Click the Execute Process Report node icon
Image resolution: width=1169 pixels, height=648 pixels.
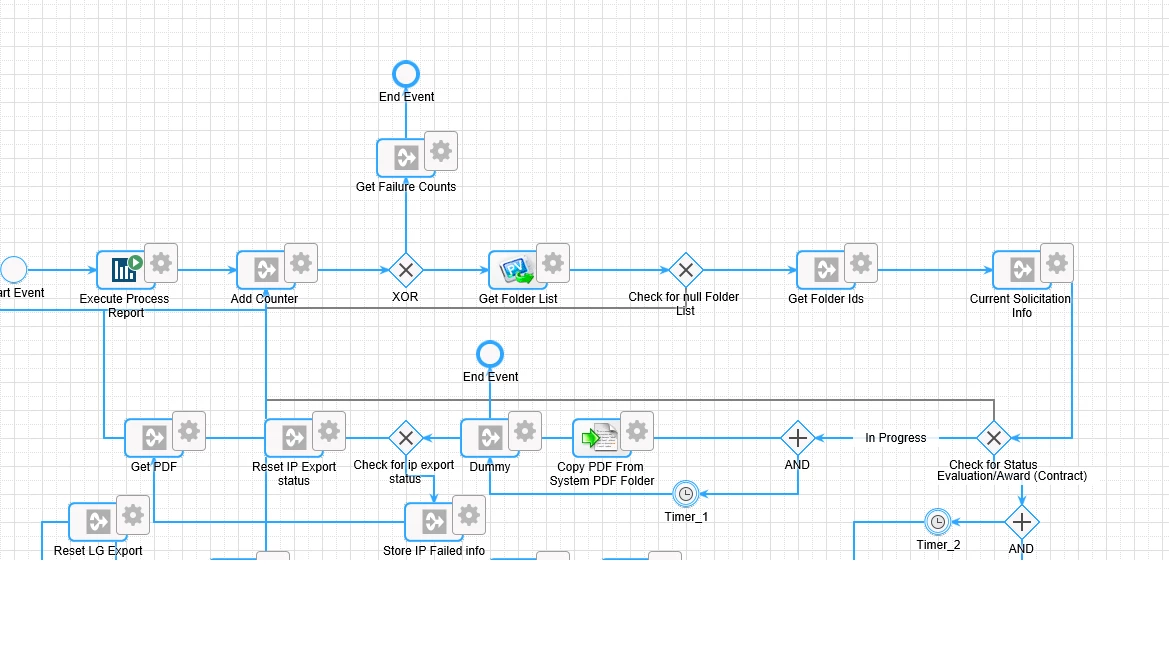[x=125, y=269]
